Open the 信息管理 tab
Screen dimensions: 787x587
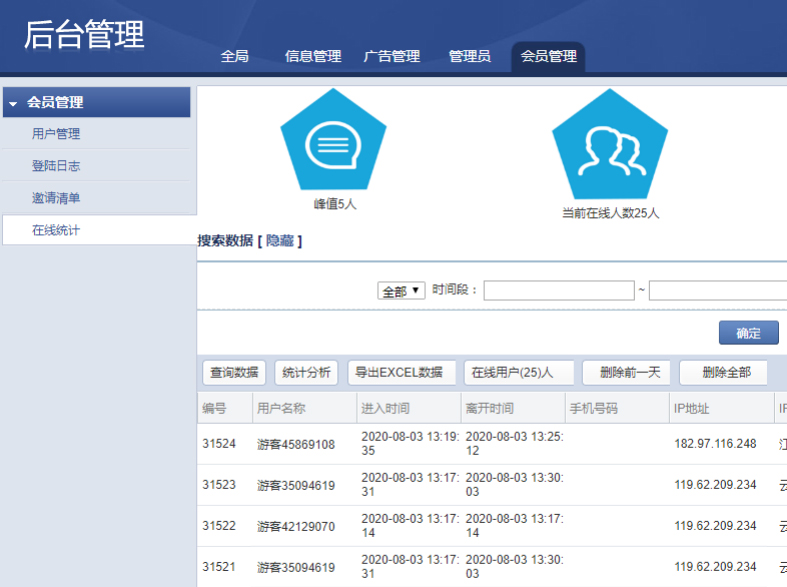click(313, 56)
